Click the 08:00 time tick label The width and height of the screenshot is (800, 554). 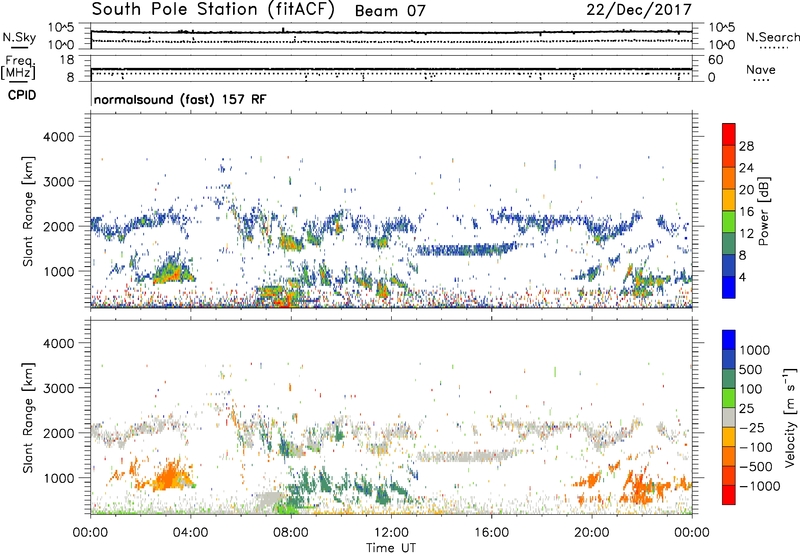coord(291,533)
